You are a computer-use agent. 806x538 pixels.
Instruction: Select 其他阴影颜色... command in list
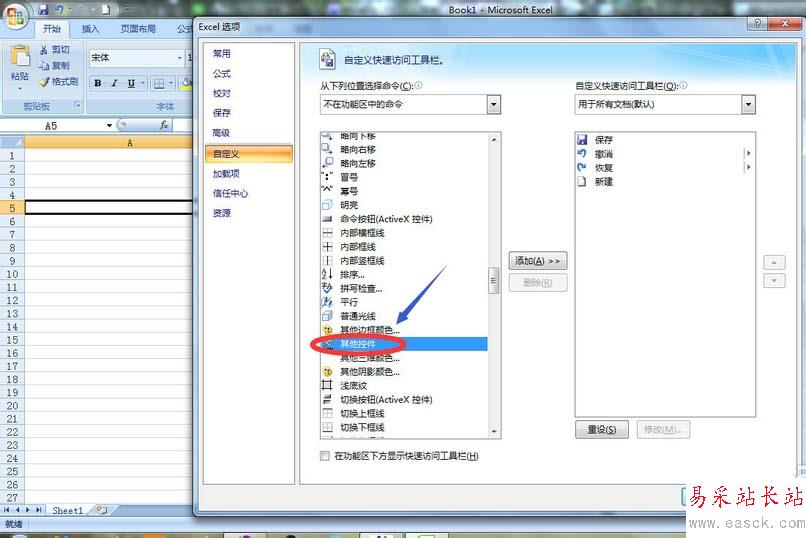coord(404,372)
